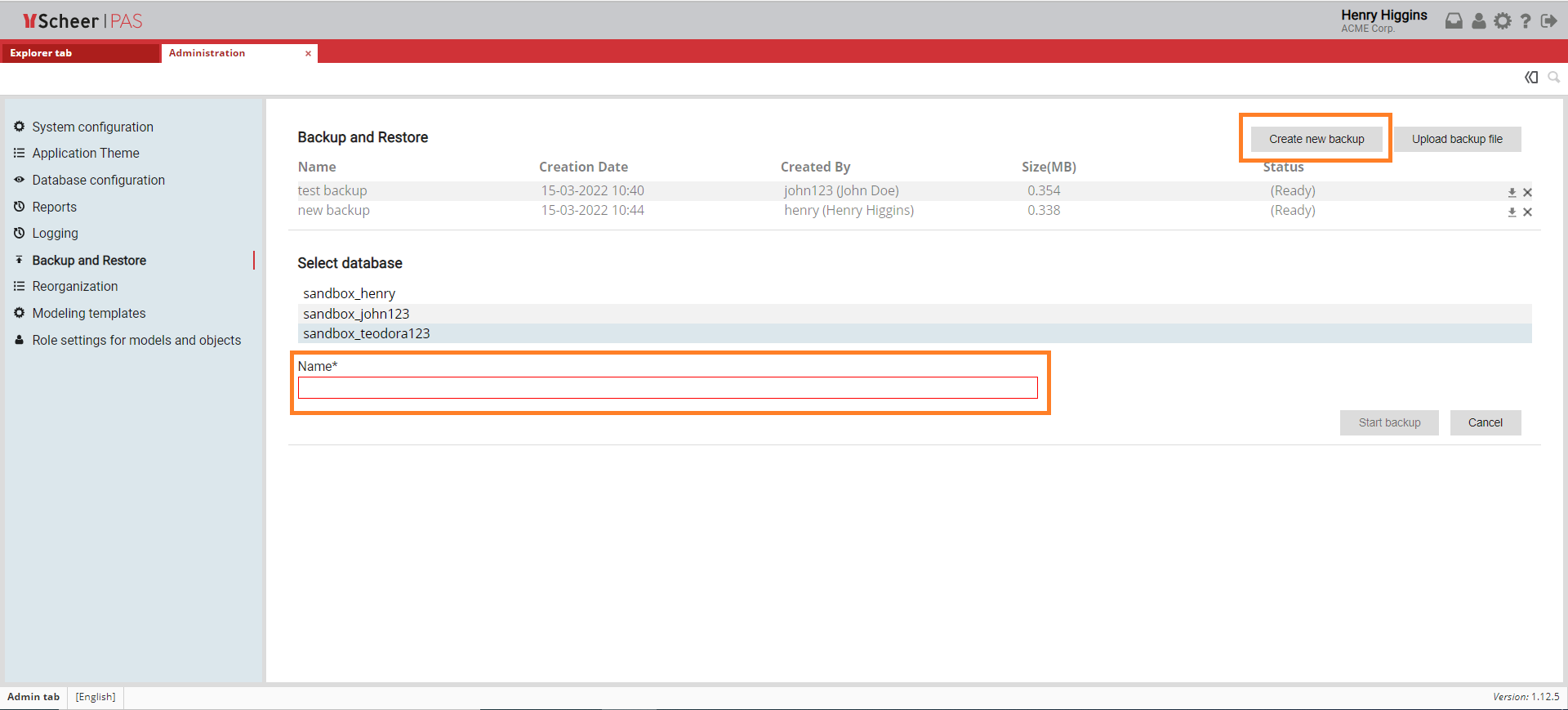1568x710 pixels.
Task: Open the inbox tray icon in header
Action: pos(1454,21)
